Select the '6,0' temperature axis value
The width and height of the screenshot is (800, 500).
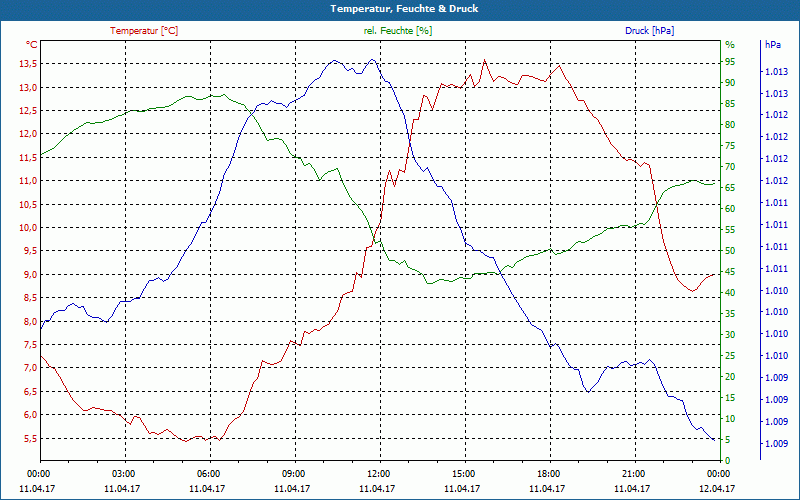click(x=30, y=415)
